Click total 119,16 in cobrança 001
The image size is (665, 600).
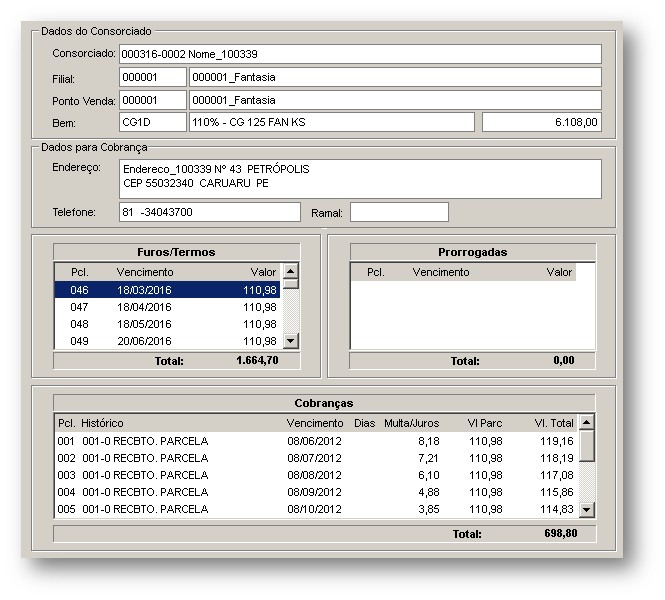(557, 441)
